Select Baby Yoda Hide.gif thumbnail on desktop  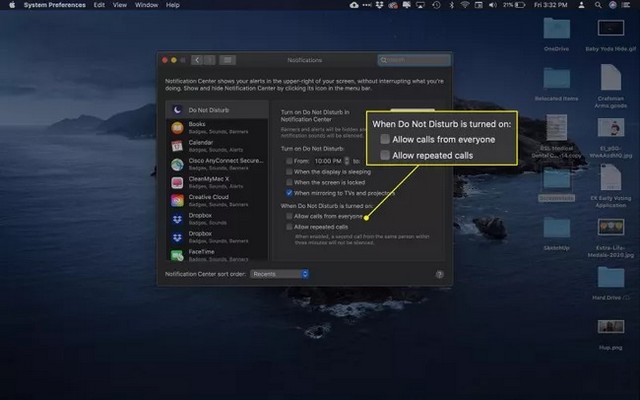click(611, 28)
